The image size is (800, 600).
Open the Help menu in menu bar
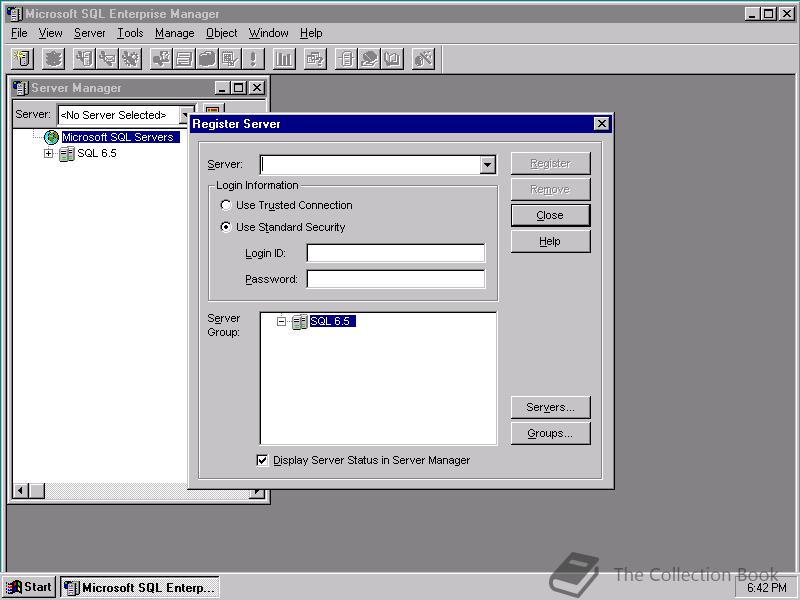point(311,33)
